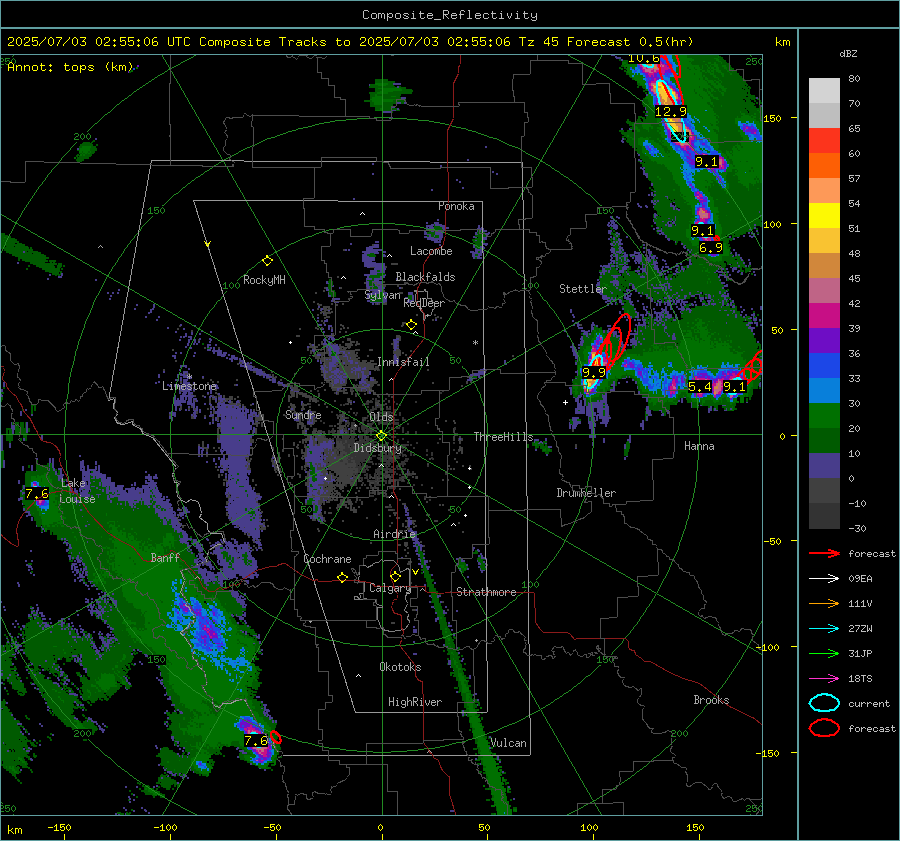Screen dimensions: 900x841
Task: Click the small red ellipse beside the southern 7.6 storm
Action: point(276,737)
